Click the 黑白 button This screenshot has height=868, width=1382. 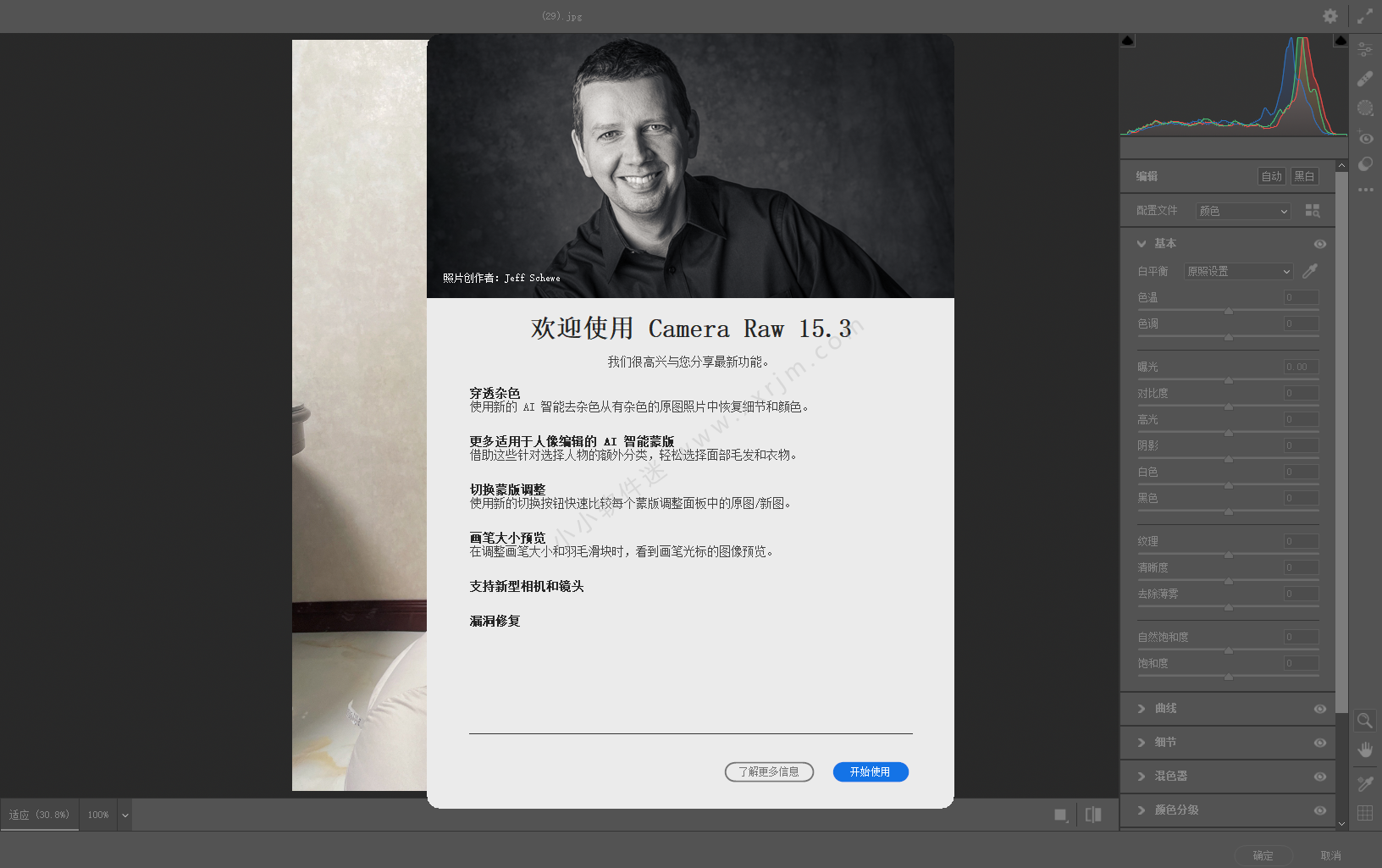[1304, 176]
